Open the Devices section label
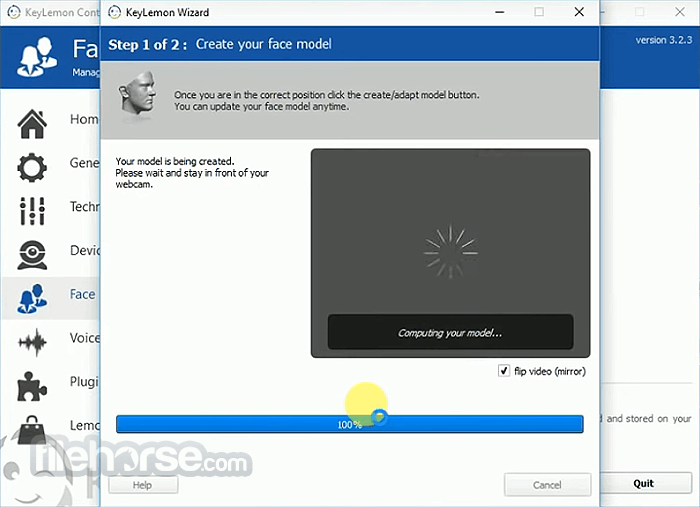The image size is (700, 507). click(x=85, y=250)
